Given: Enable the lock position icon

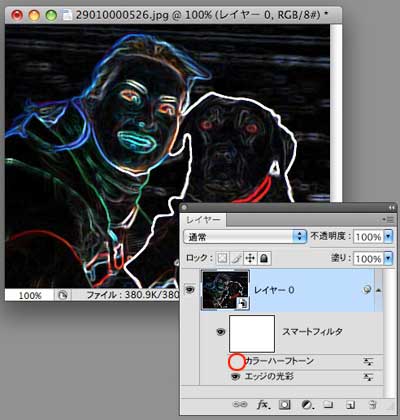Looking at the screenshot, I should pyautogui.click(x=250, y=258).
